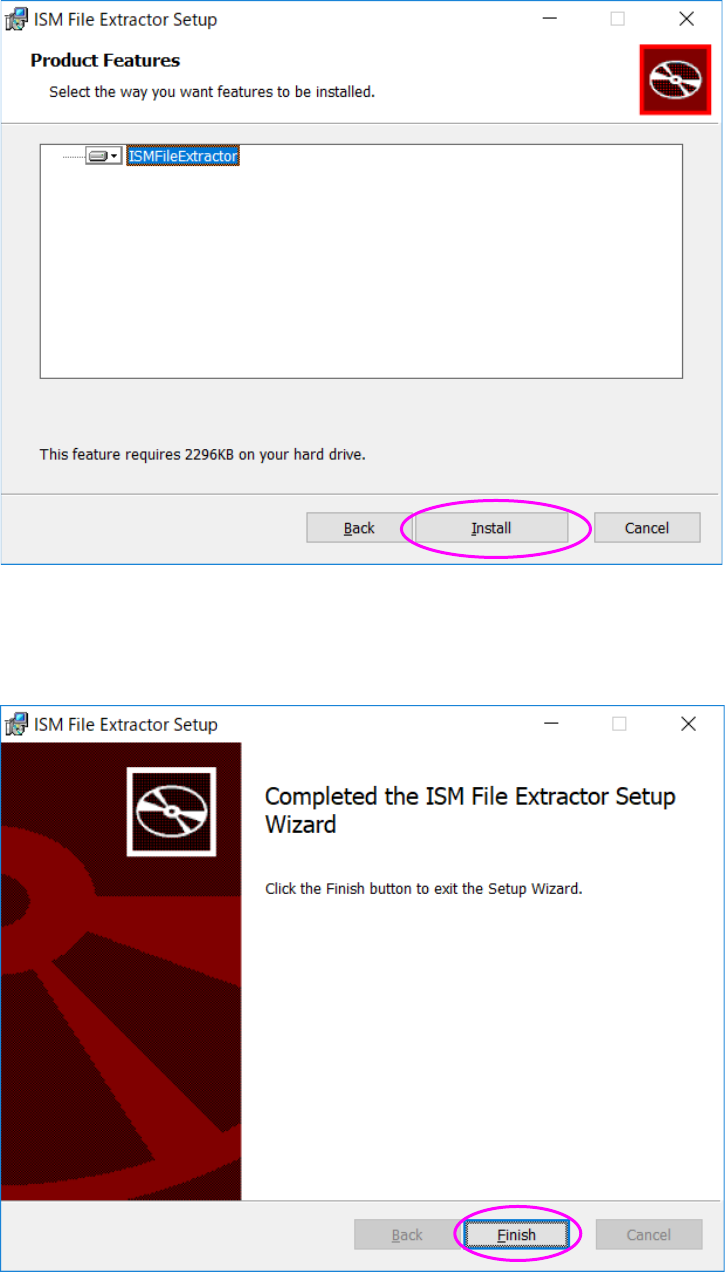
Task: Go Back from the Product Features dialog
Action: 359,528
